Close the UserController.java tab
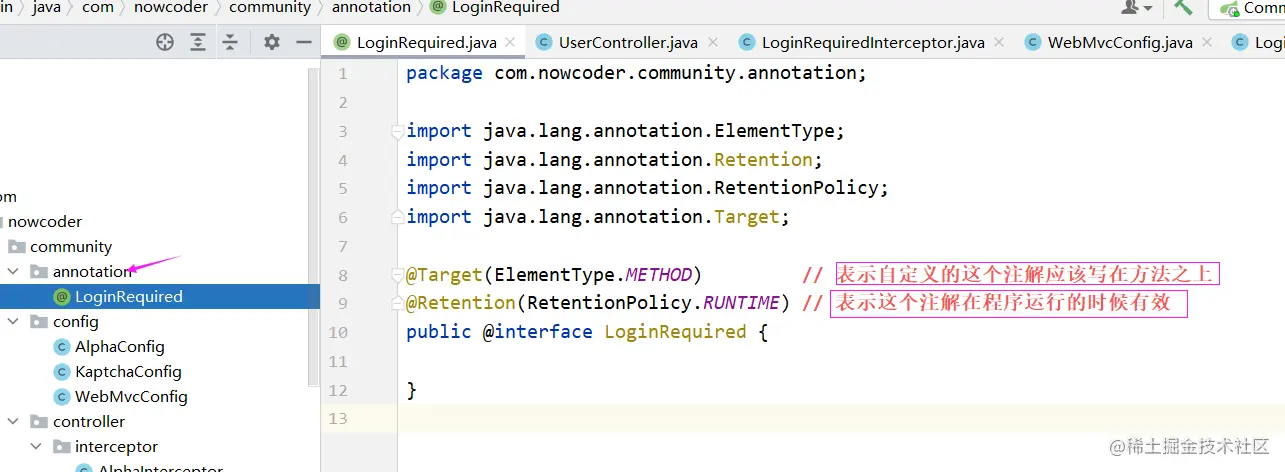Viewport: 1285px width, 472px height. (712, 42)
